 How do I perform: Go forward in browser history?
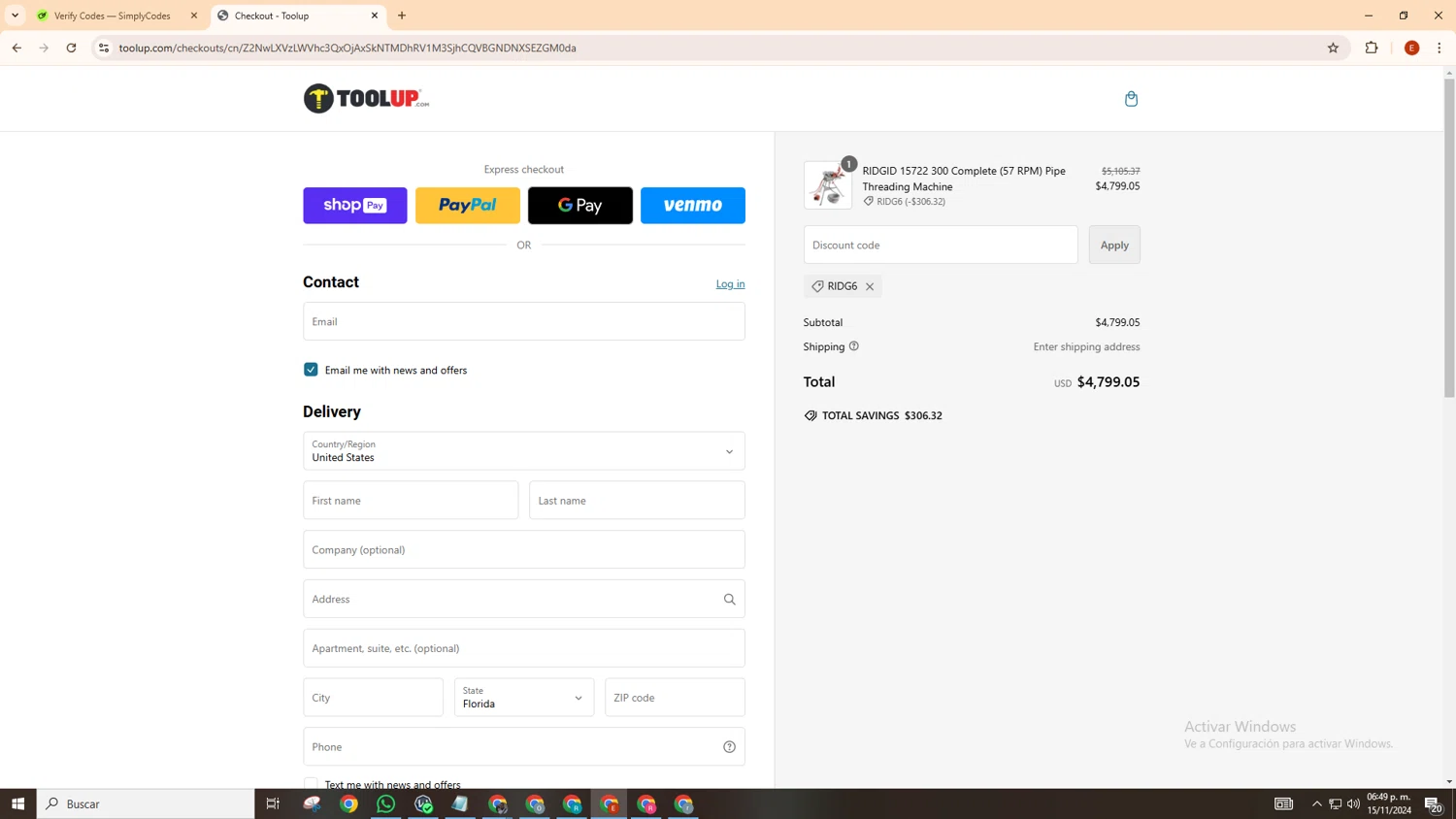tap(44, 48)
